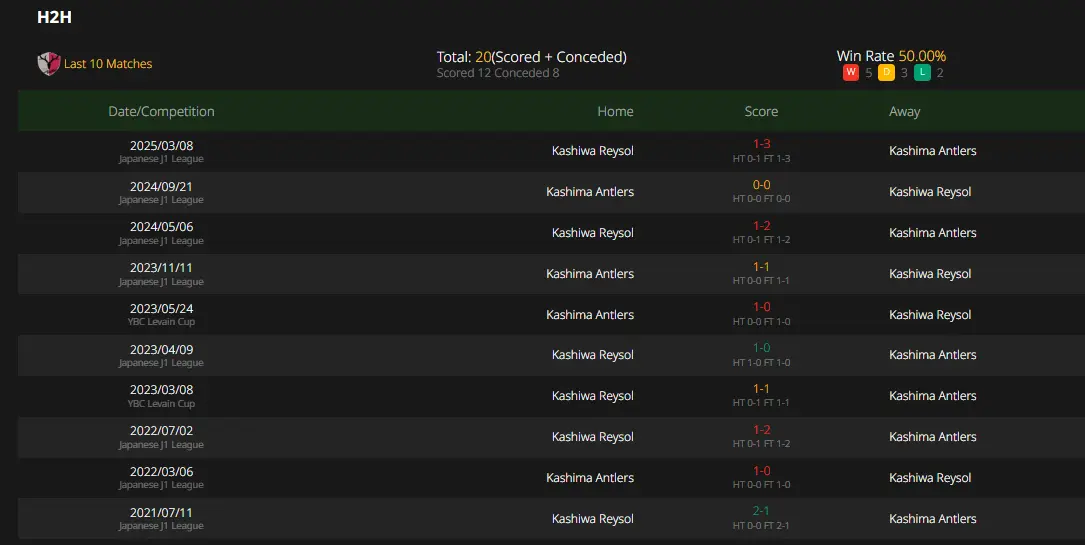This screenshot has width=1085, height=545.
Task: Click HT 1-0 FT 1-0 result detail
Action: click(x=761, y=362)
